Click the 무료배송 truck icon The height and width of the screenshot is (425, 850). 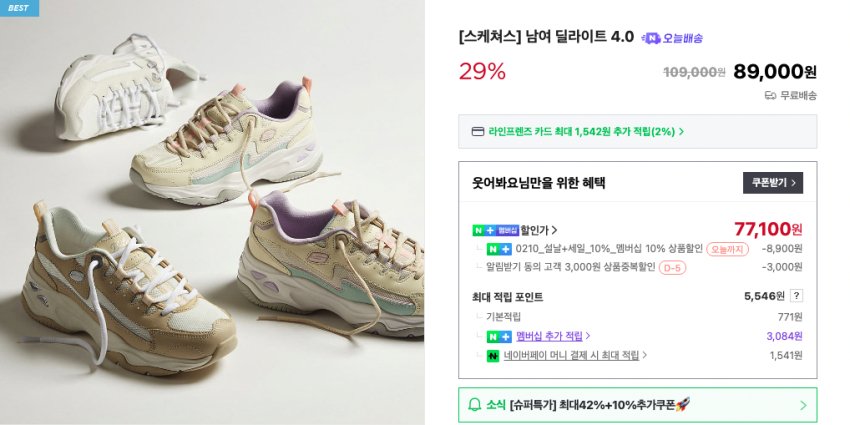pyautogui.click(x=770, y=96)
